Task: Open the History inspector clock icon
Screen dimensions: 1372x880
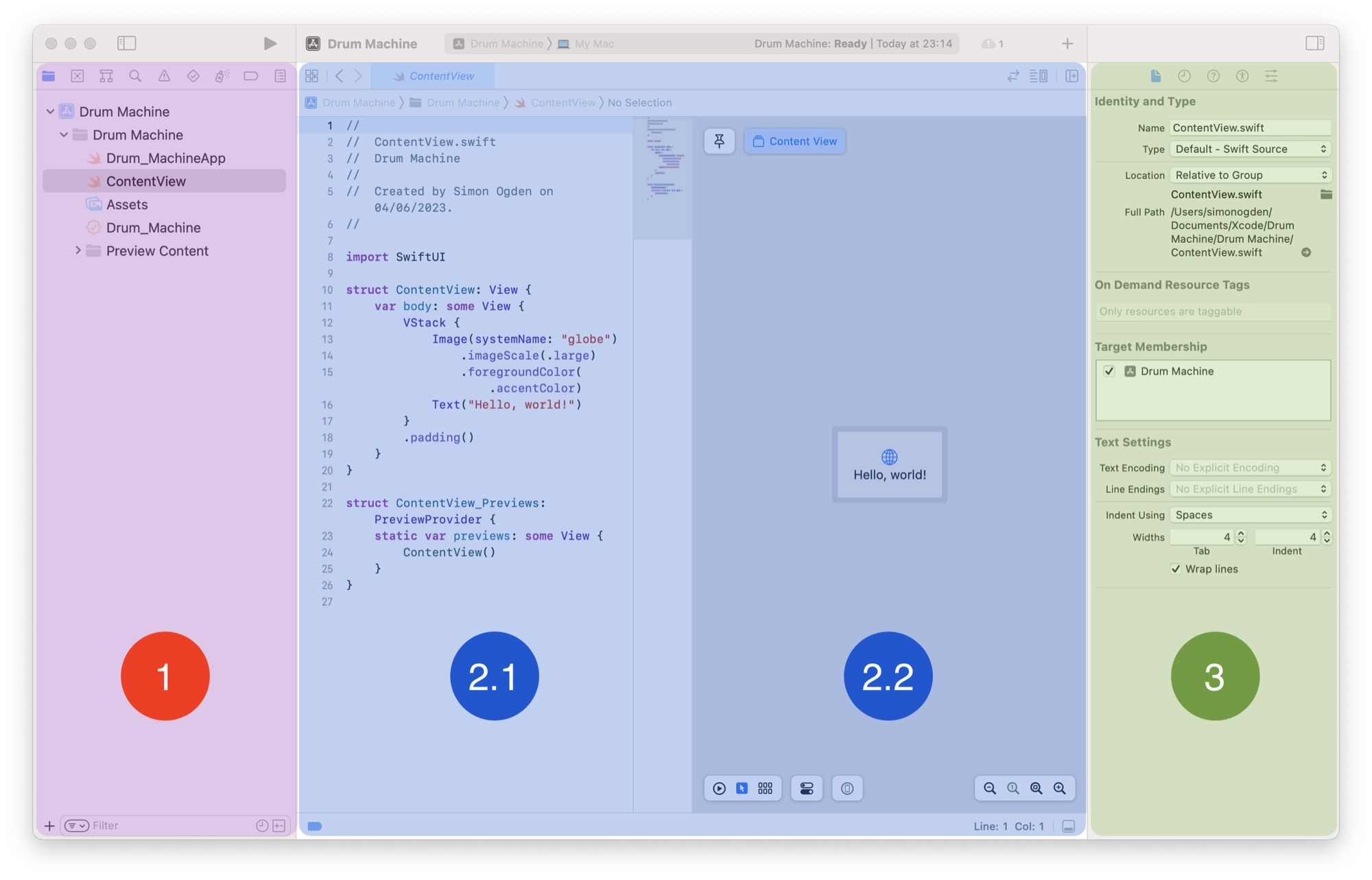Action: point(1184,76)
